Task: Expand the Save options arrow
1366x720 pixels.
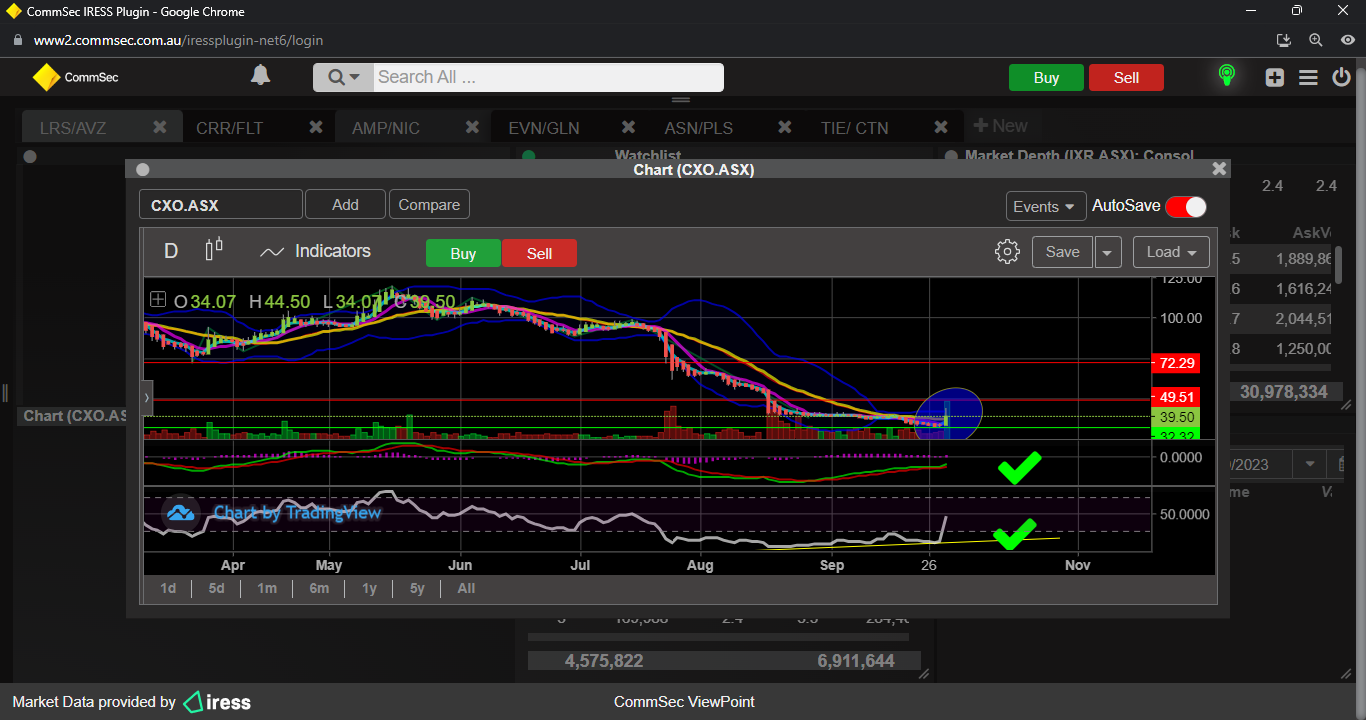Action: click(1107, 252)
